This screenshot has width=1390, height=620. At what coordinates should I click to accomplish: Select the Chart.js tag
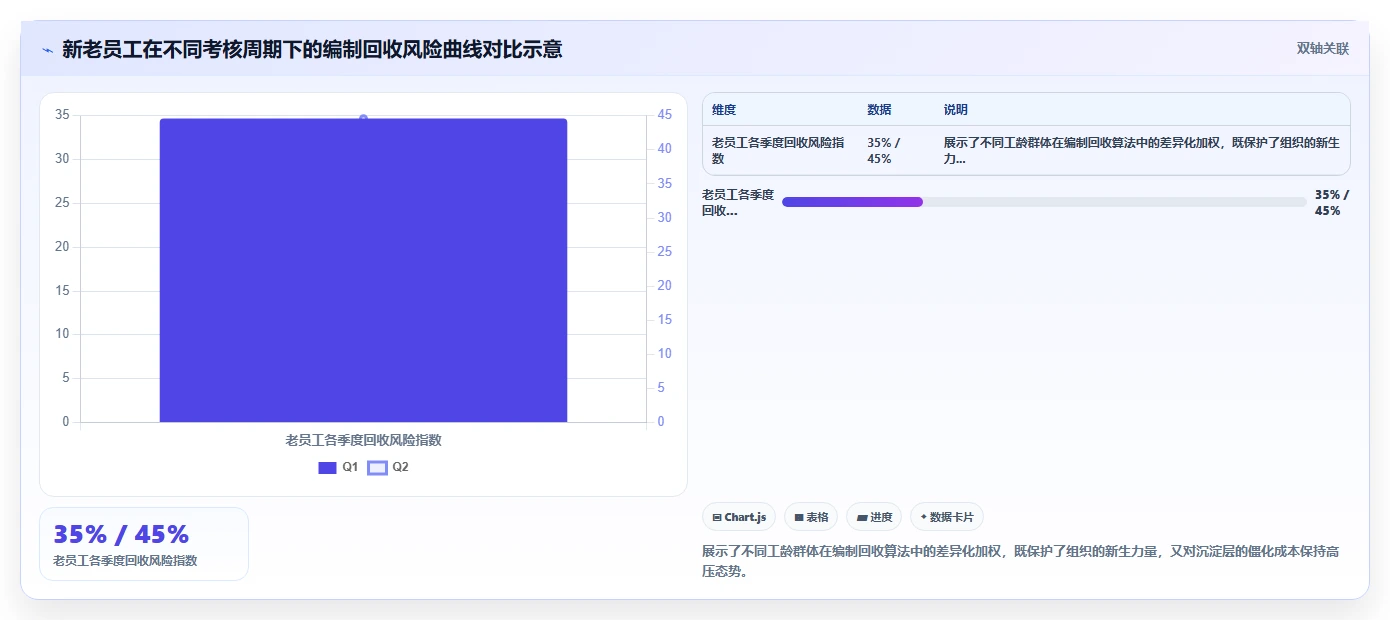738,517
